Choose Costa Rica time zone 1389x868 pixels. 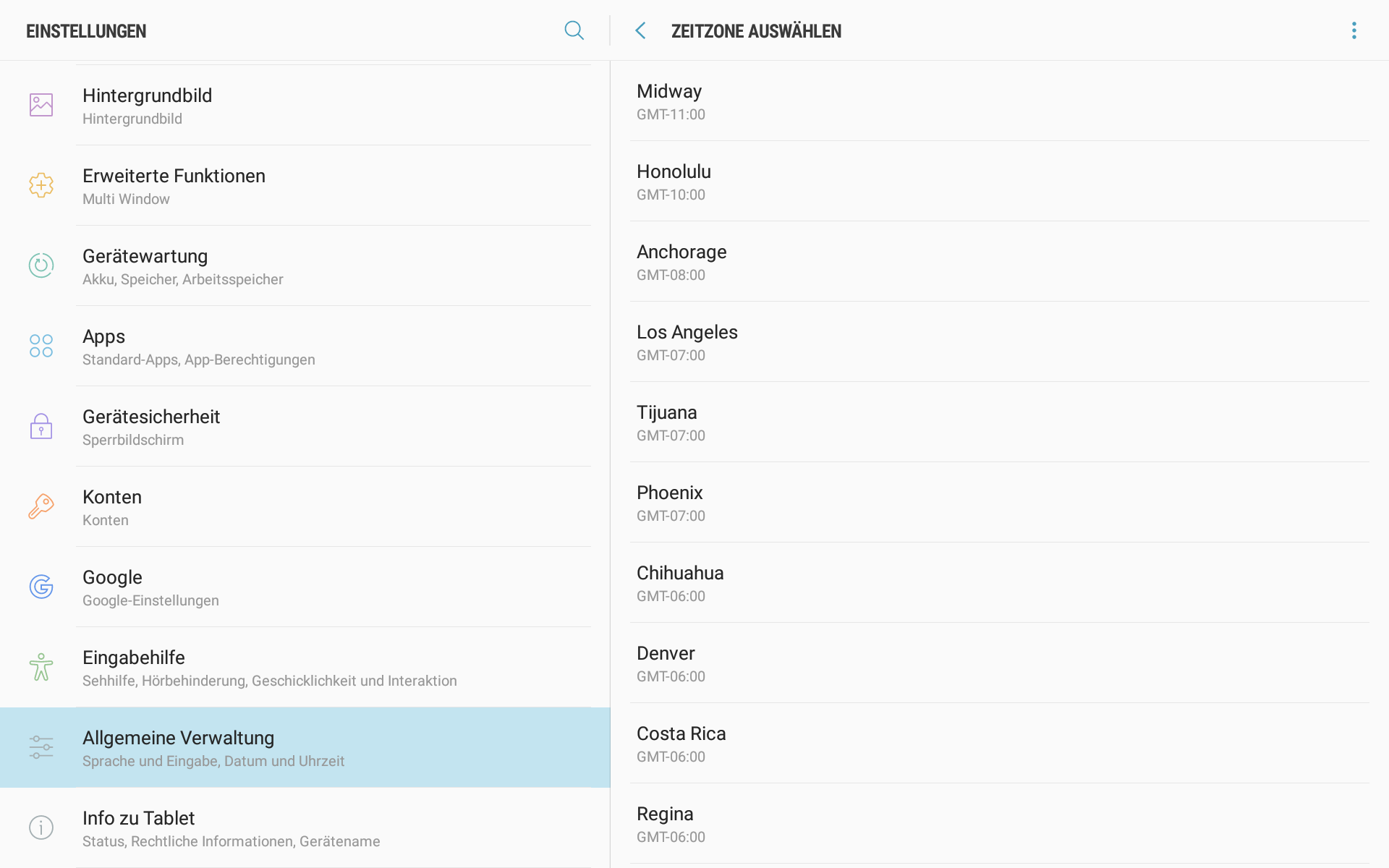click(998, 744)
